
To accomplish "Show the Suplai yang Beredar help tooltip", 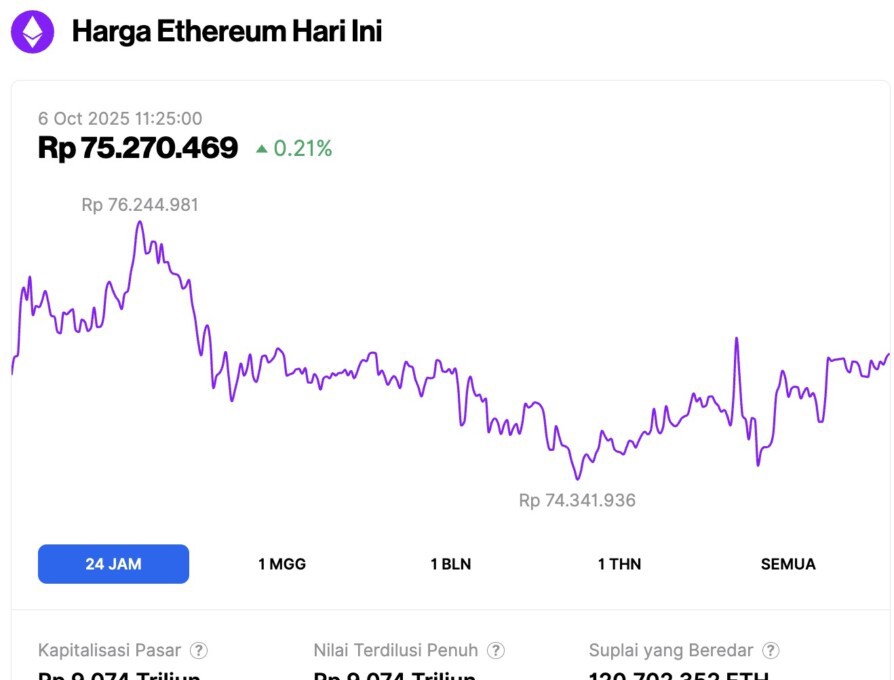I will tap(770, 651).
